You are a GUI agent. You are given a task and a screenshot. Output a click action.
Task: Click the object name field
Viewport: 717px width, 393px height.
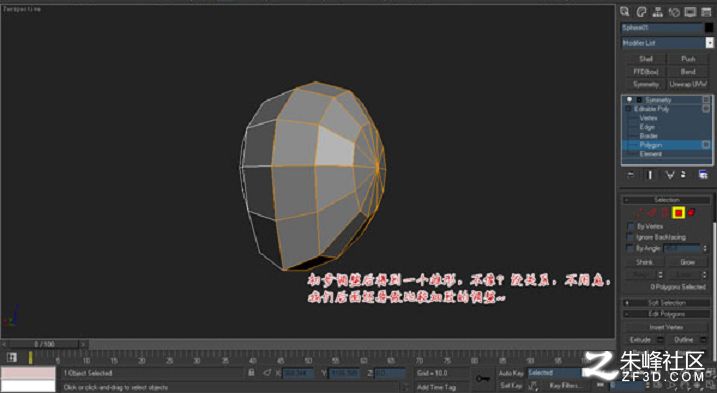662,28
